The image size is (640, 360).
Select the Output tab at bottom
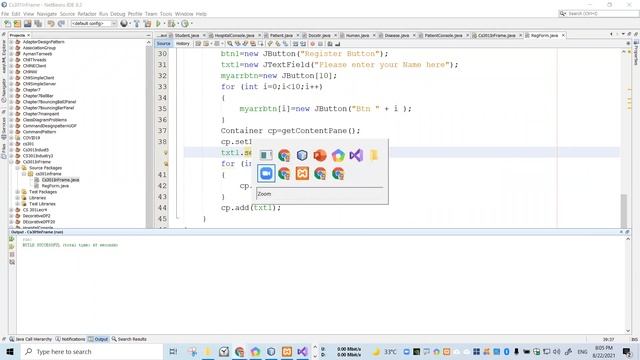click(98, 339)
